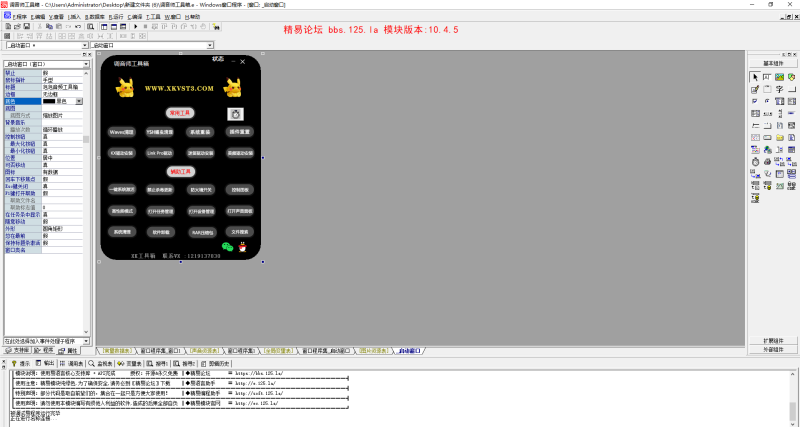
Task: Click the timer icon on the form design
Action: pos(235,114)
